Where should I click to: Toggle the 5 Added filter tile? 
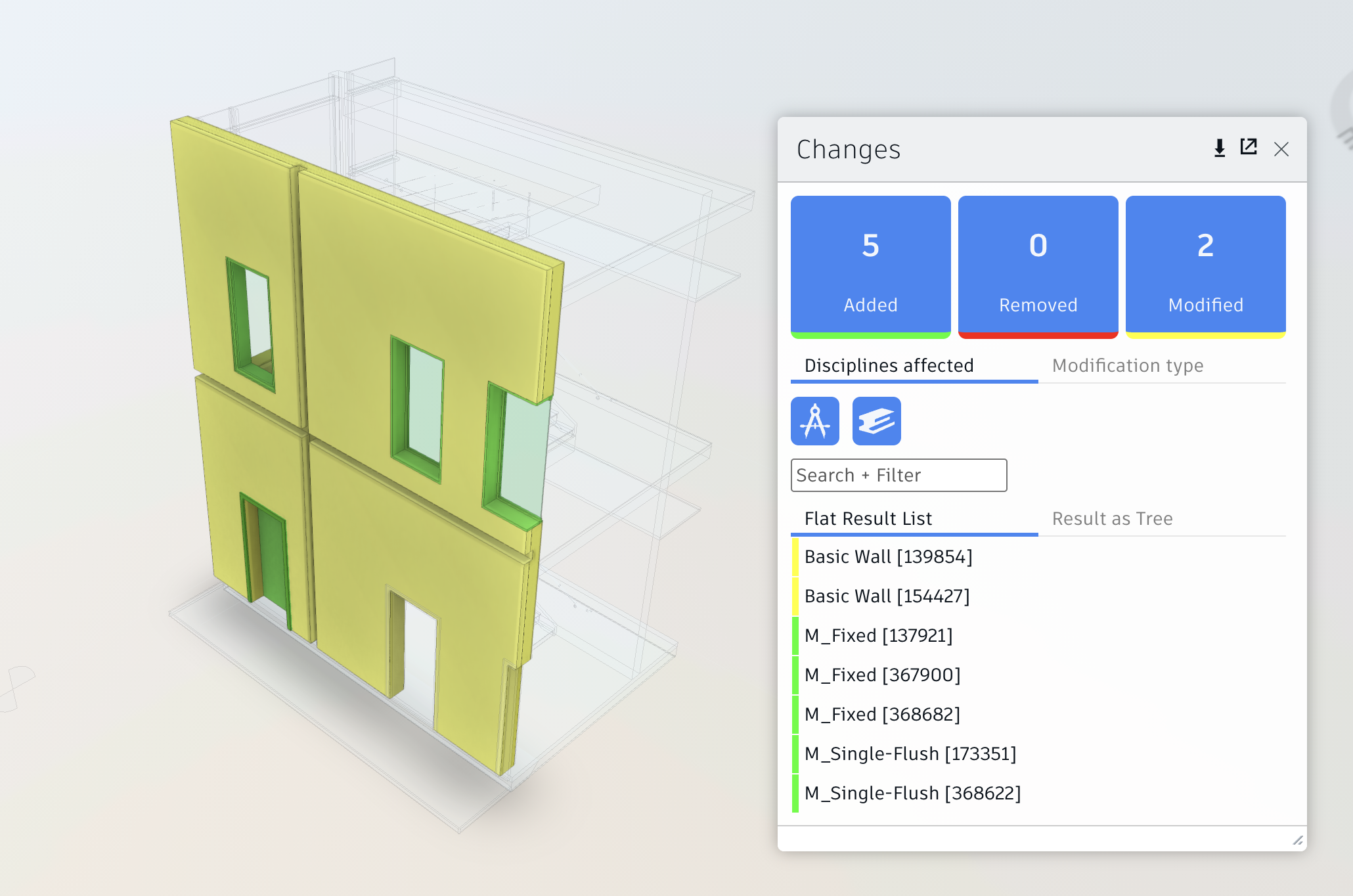(x=870, y=267)
